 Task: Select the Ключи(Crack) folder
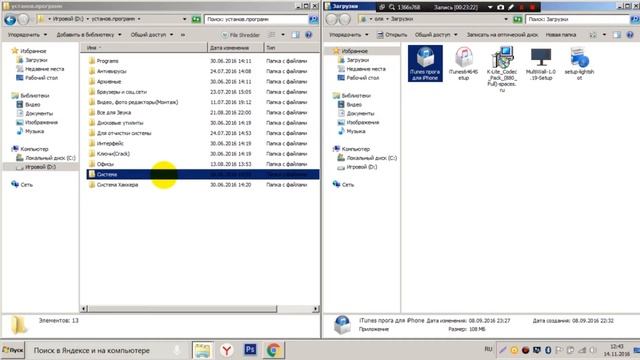113,154
